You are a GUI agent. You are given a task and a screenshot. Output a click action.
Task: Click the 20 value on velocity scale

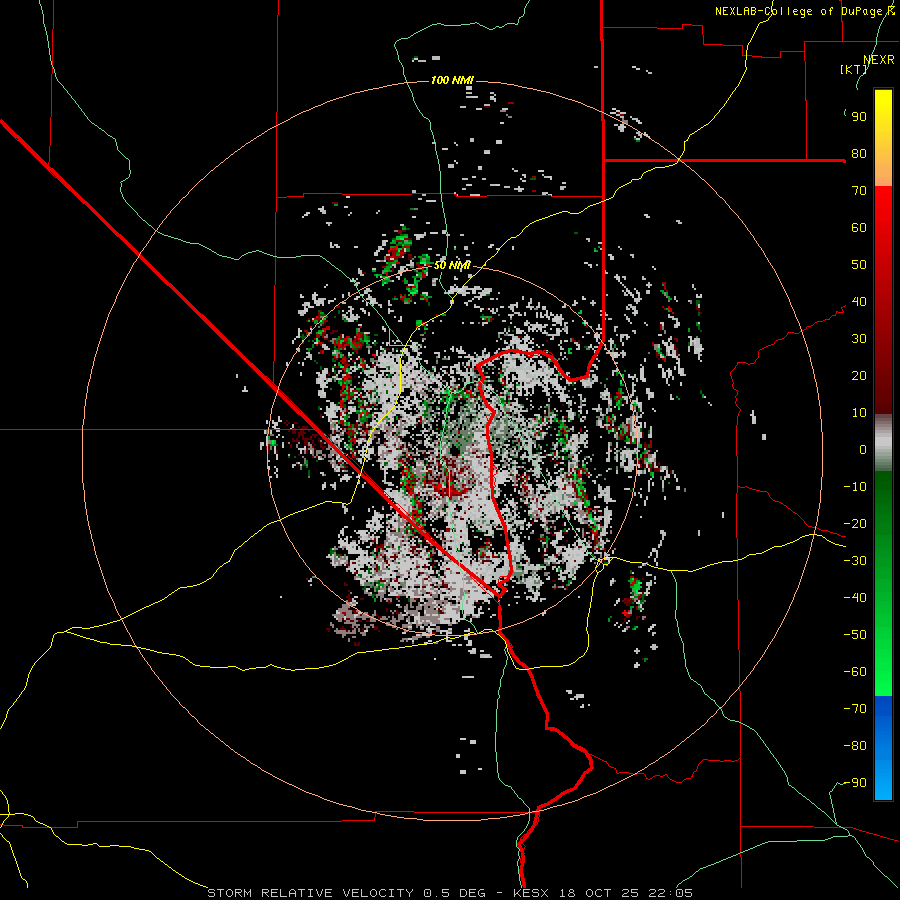[x=859, y=376]
